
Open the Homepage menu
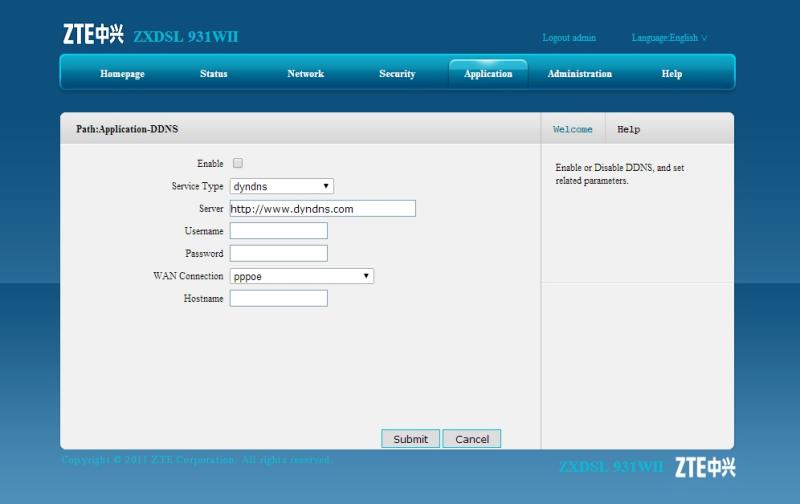point(122,73)
